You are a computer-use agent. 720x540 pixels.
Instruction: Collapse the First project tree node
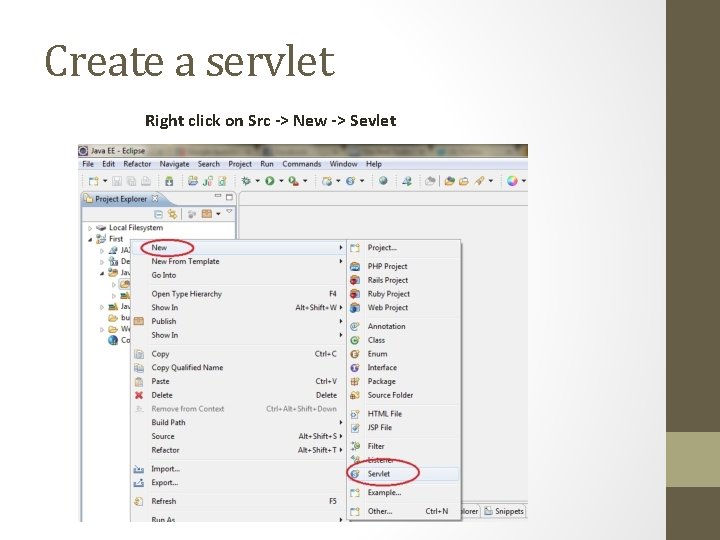click(x=90, y=239)
